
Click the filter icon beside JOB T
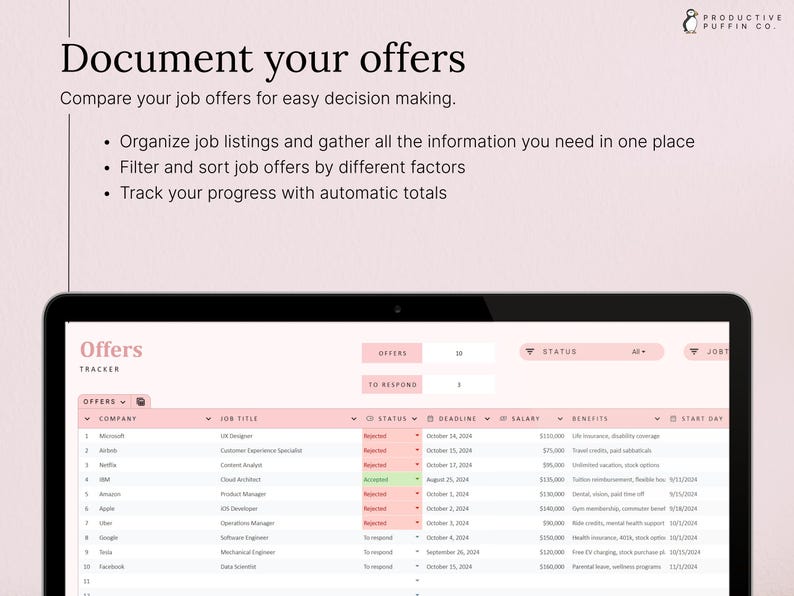click(694, 351)
